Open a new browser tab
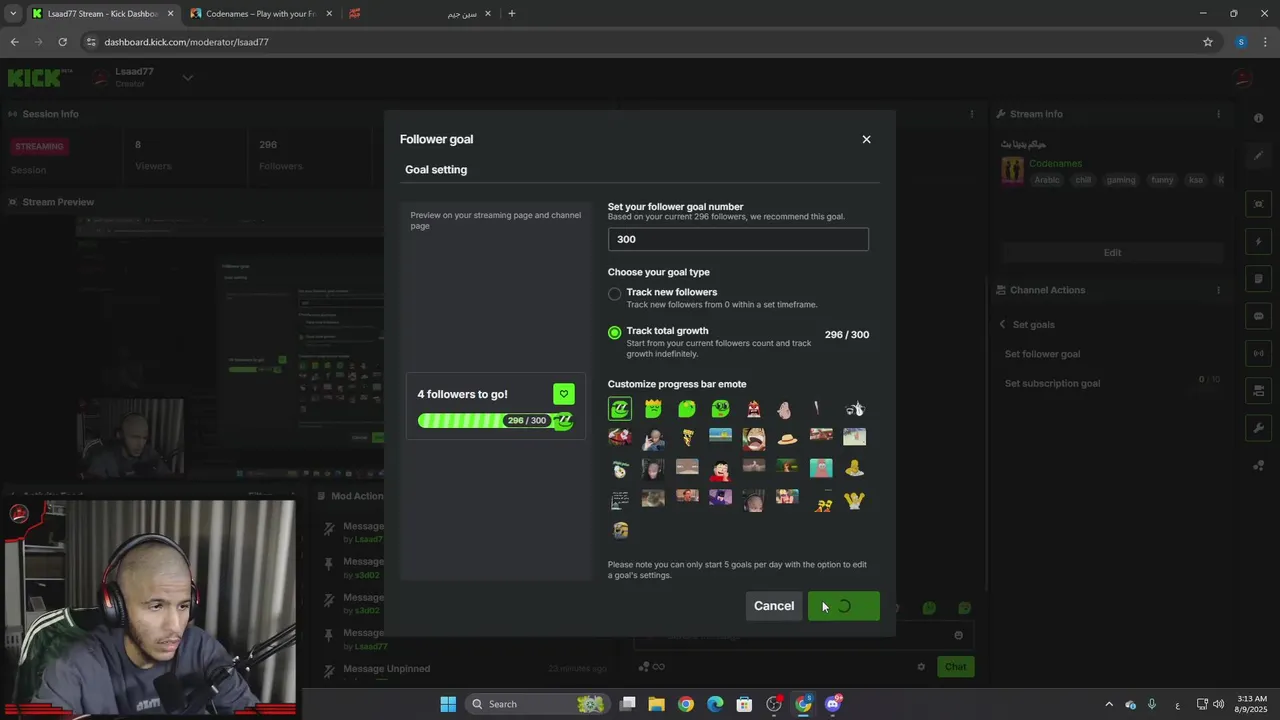Screen dimensions: 1280x720 pos(512,14)
